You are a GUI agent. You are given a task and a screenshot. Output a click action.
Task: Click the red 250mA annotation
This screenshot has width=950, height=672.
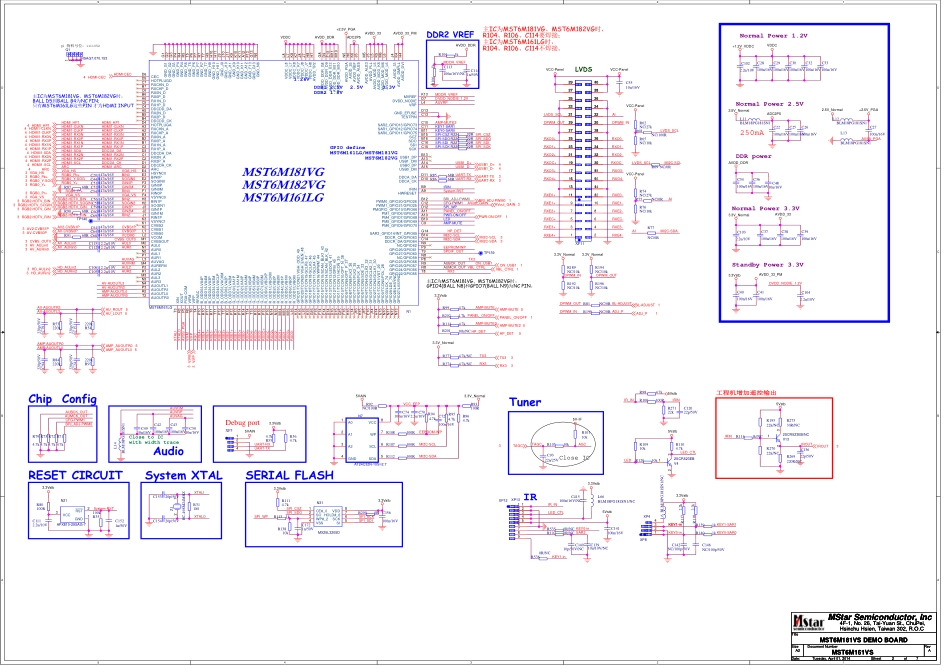[750, 131]
